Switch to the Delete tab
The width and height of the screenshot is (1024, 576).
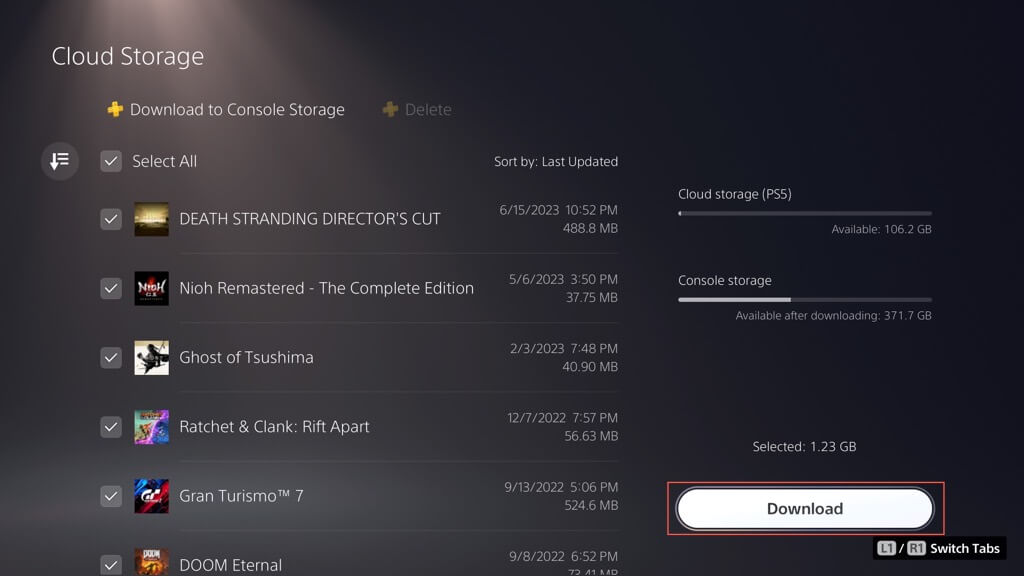(428, 109)
